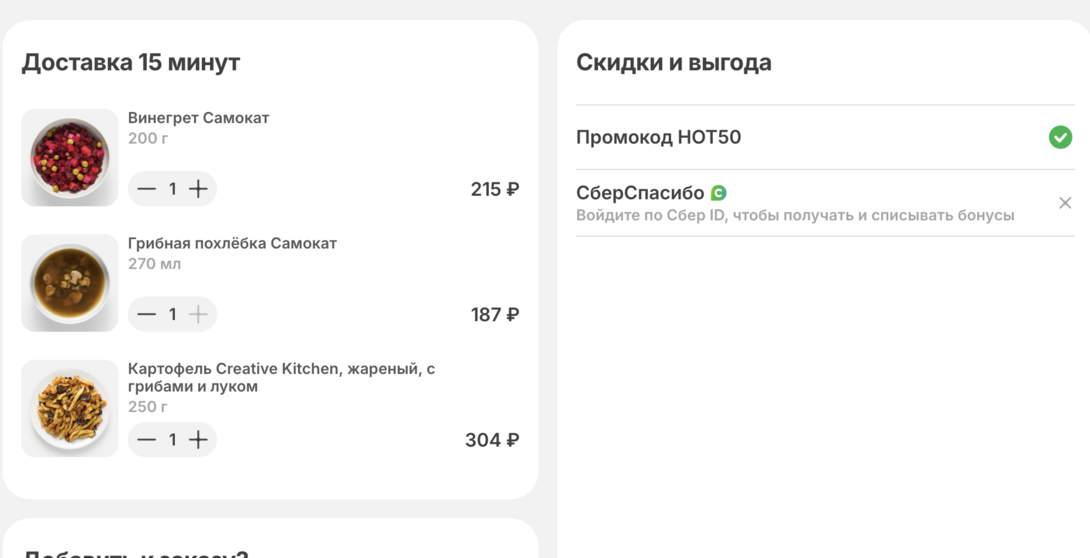The width and height of the screenshot is (1090, 558).
Task: Click the Сбер ID login hint text
Action: point(795,215)
